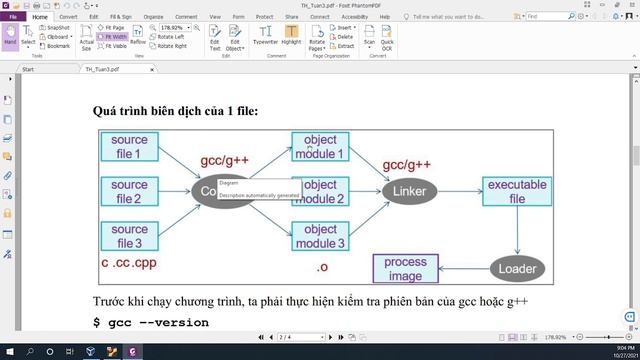Click the save icon in quick access toolbar
640x360 pixels.
[x=27, y=5]
